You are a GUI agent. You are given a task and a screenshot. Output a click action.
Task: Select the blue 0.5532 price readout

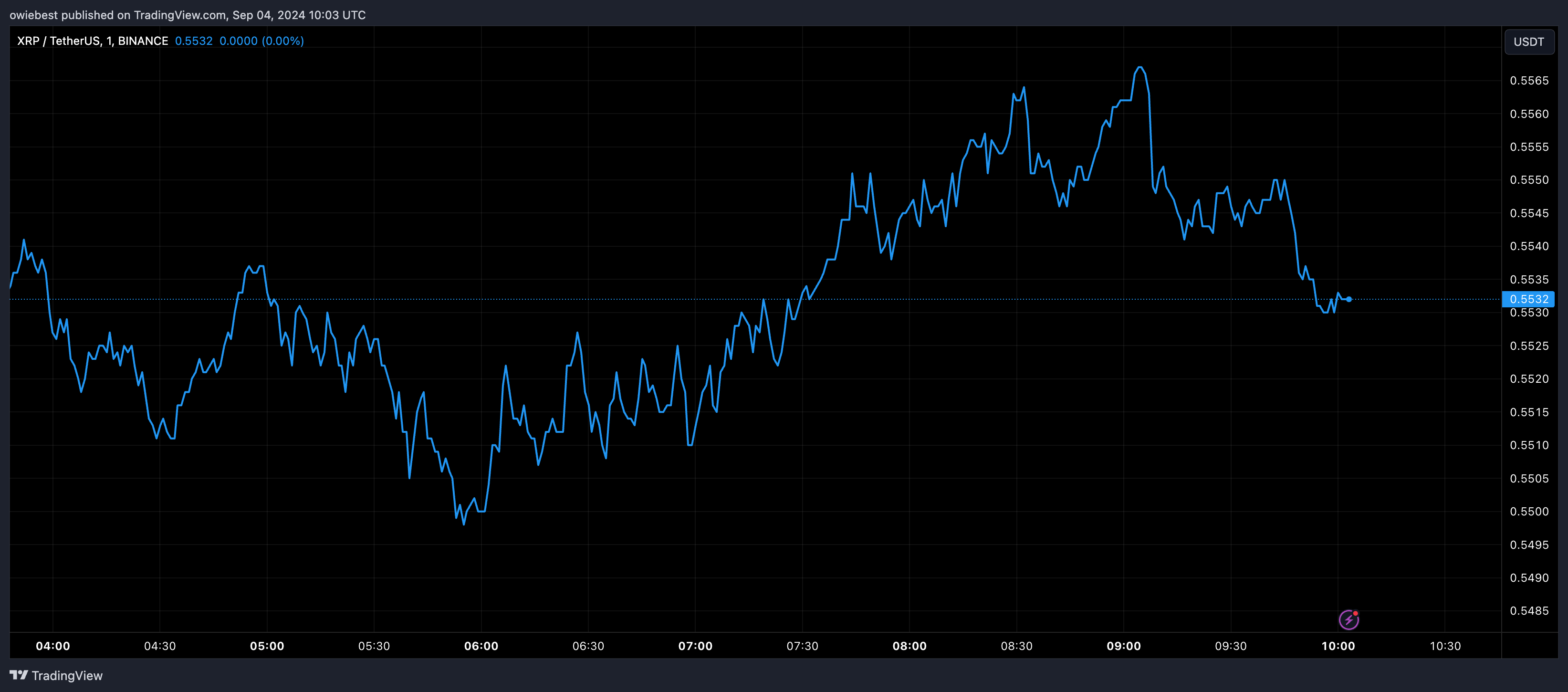point(194,41)
